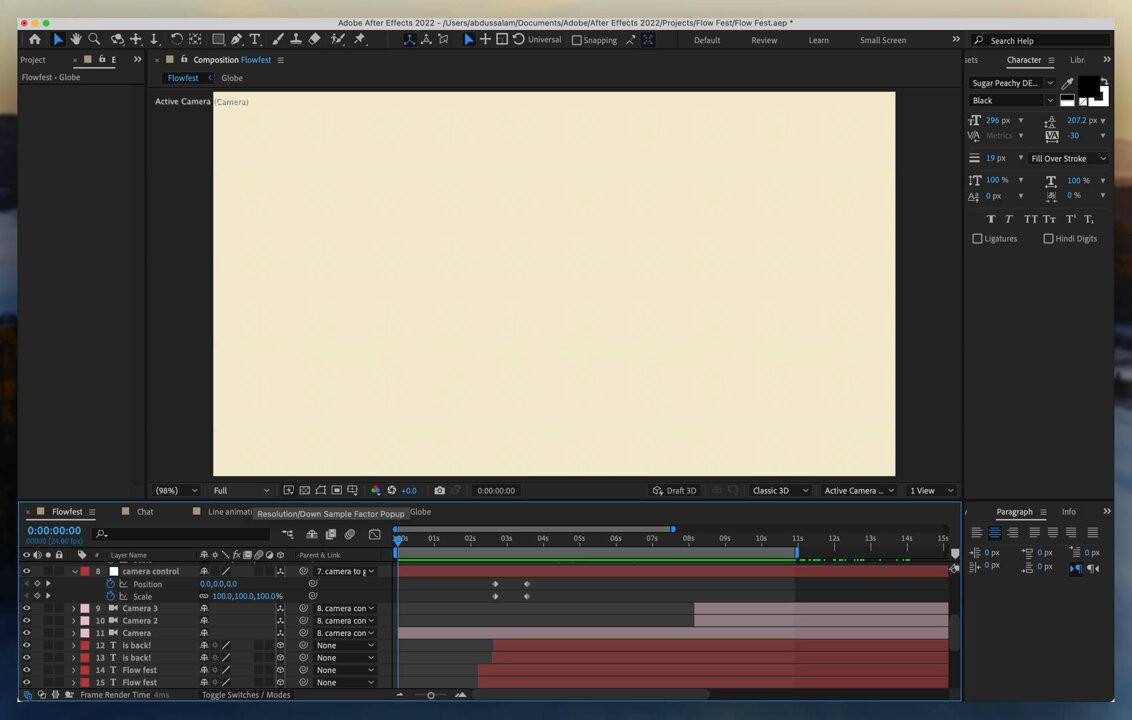Image resolution: width=1132 pixels, height=720 pixels.
Task: Pick the Pen tool
Action: (x=236, y=39)
